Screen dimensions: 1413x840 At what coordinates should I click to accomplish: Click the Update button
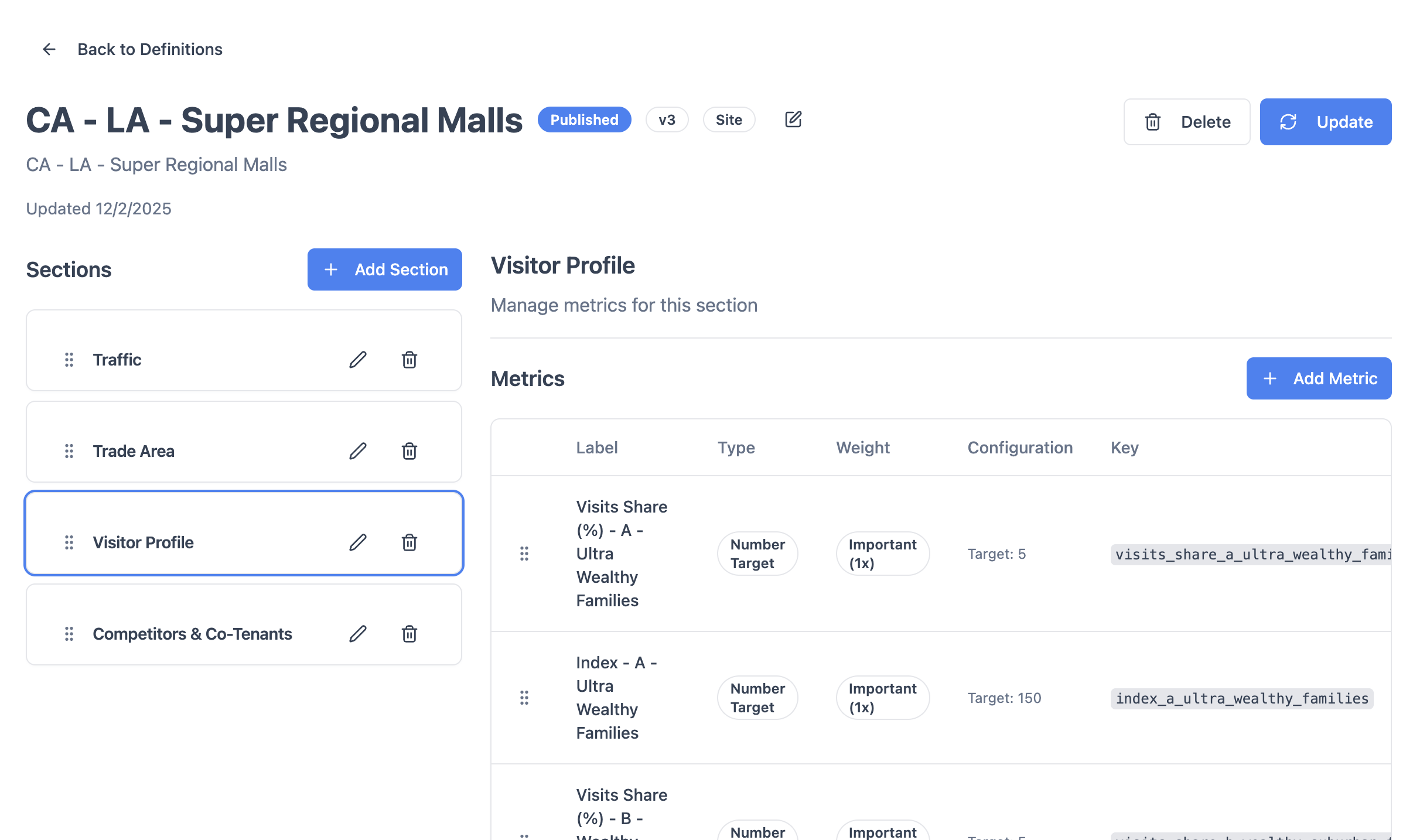click(x=1326, y=122)
